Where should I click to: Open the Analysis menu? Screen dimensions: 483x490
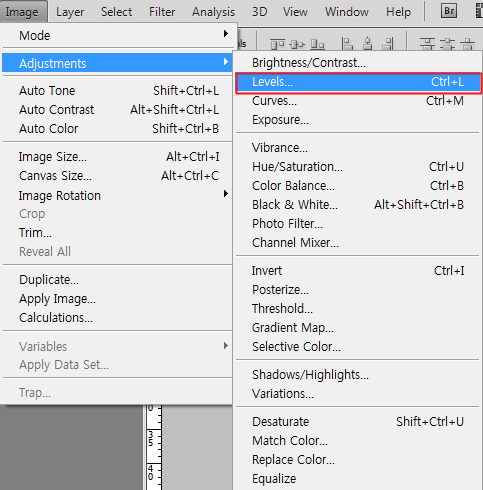pos(213,12)
